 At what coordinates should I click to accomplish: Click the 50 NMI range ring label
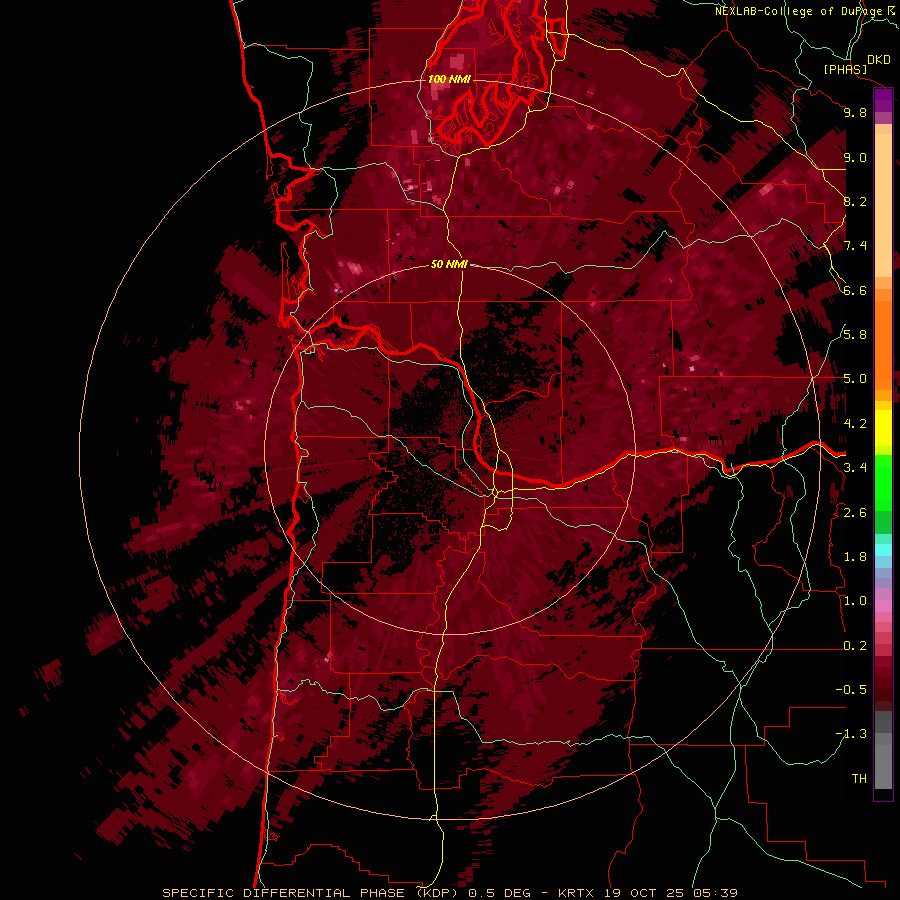449,264
